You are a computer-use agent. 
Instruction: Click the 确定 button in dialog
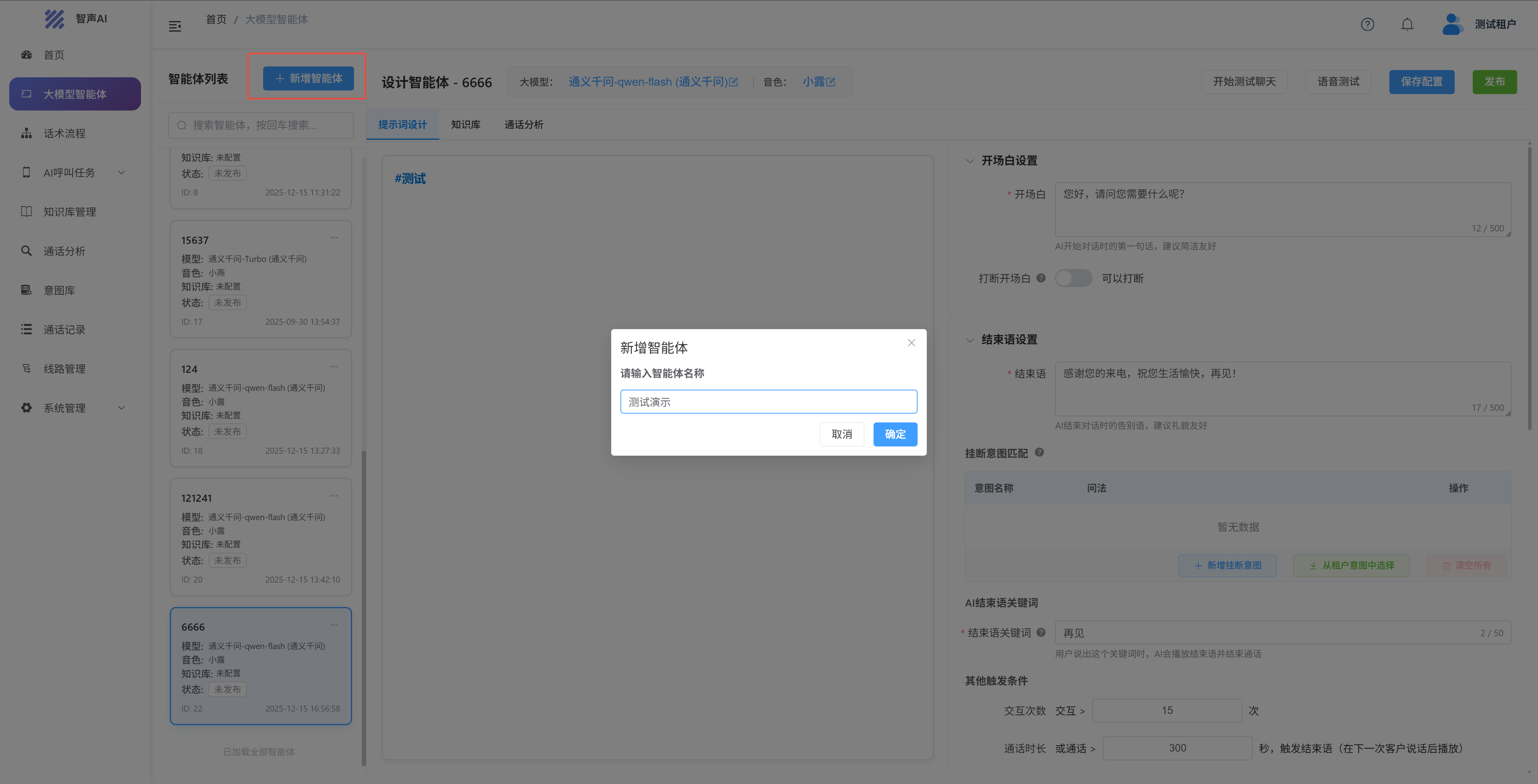tap(894, 434)
